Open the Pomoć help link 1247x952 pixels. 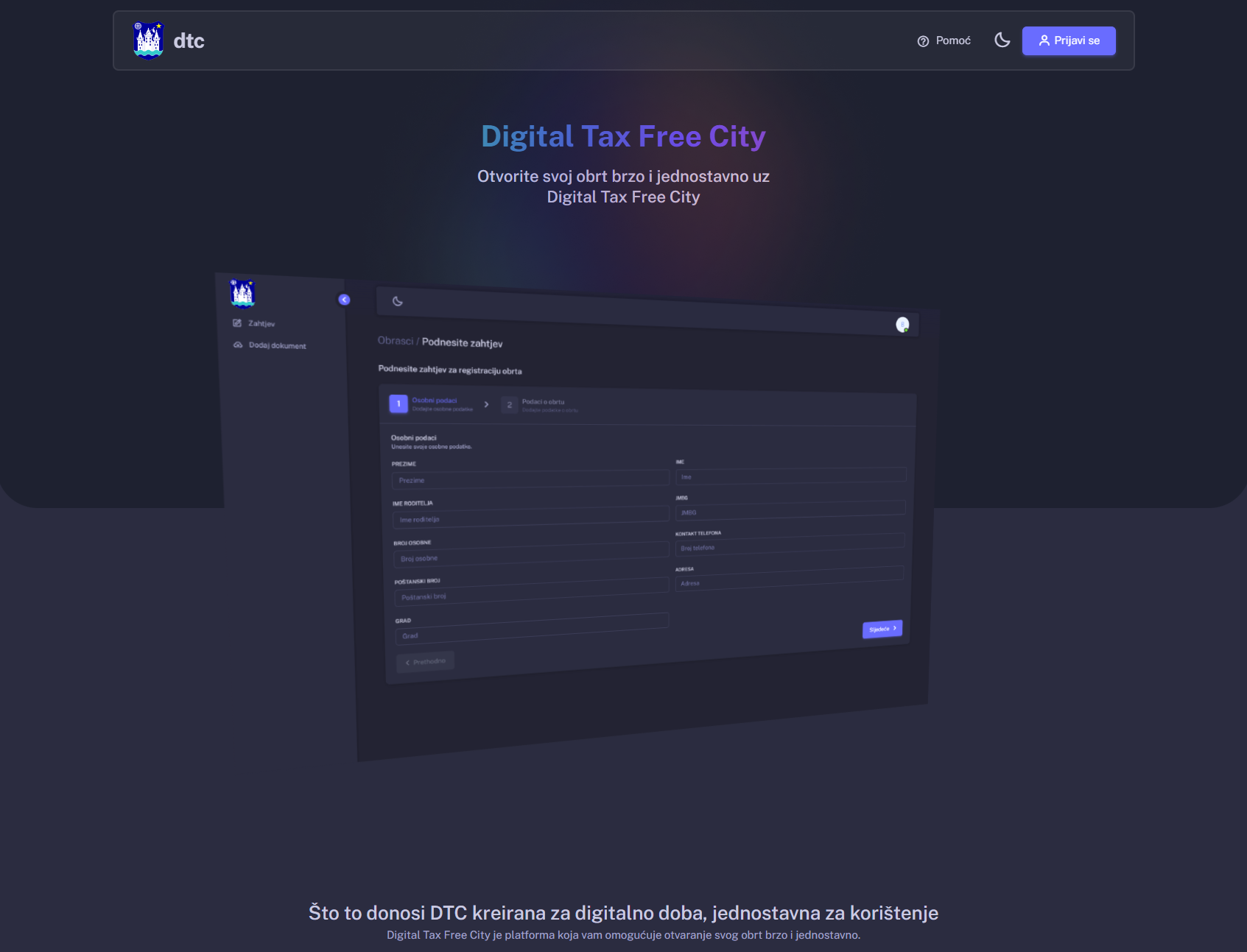click(944, 41)
